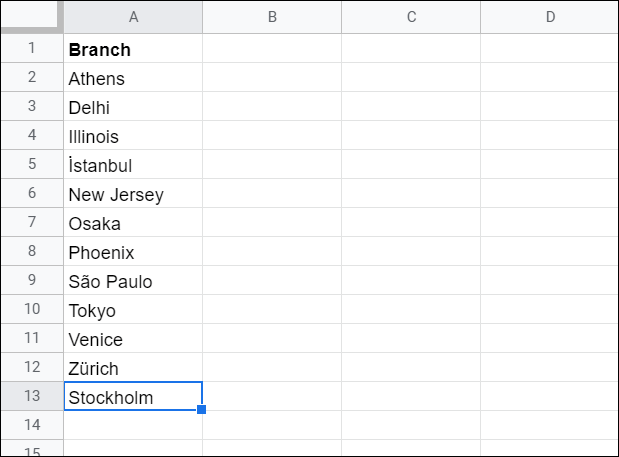Select column D header
Image resolution: width=619 pixels, height=457 pixels.
[x=550, y=17]
